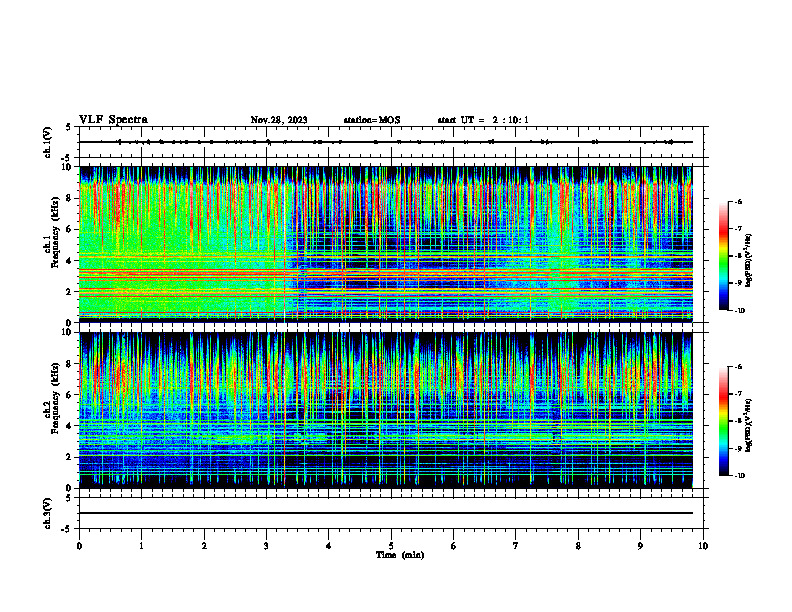Select the 'ch.3(V)' waveform axis label
Image resolution: width=792 pixels, height=612 pixels.
[x=48, y=514]
